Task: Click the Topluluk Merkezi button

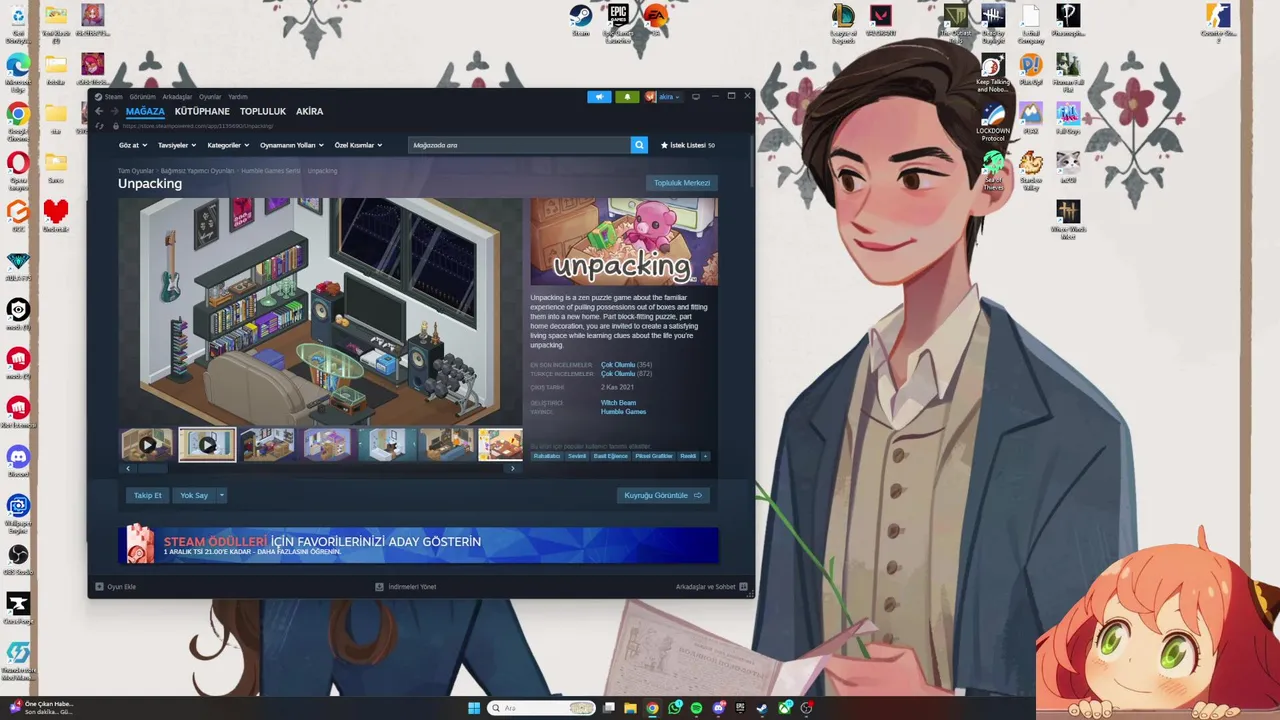Action: tap(682, 183)
